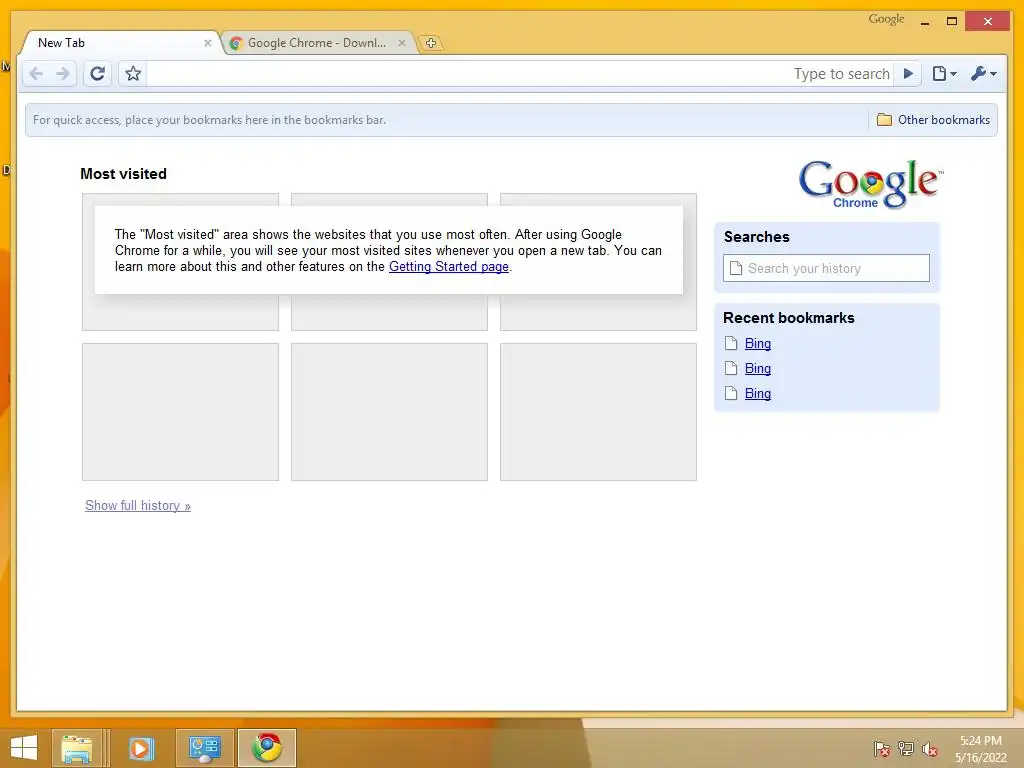Open the first Bing recent bookmark
Viewport: 1024px width, 768px height.
coord(758,344)
